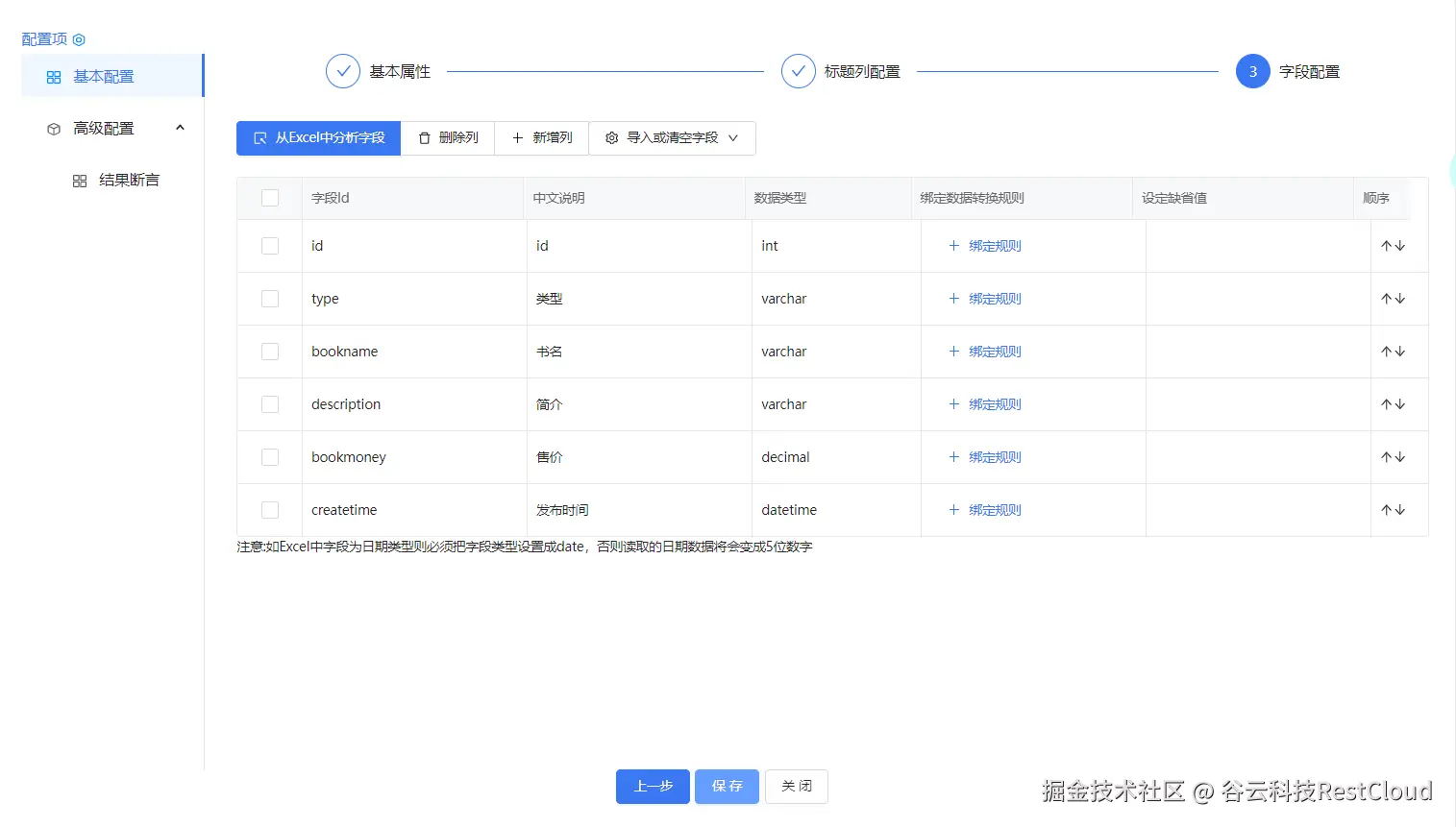Click the shield icon next to 高级配置
1456x827 pixels.
point(53,128)
